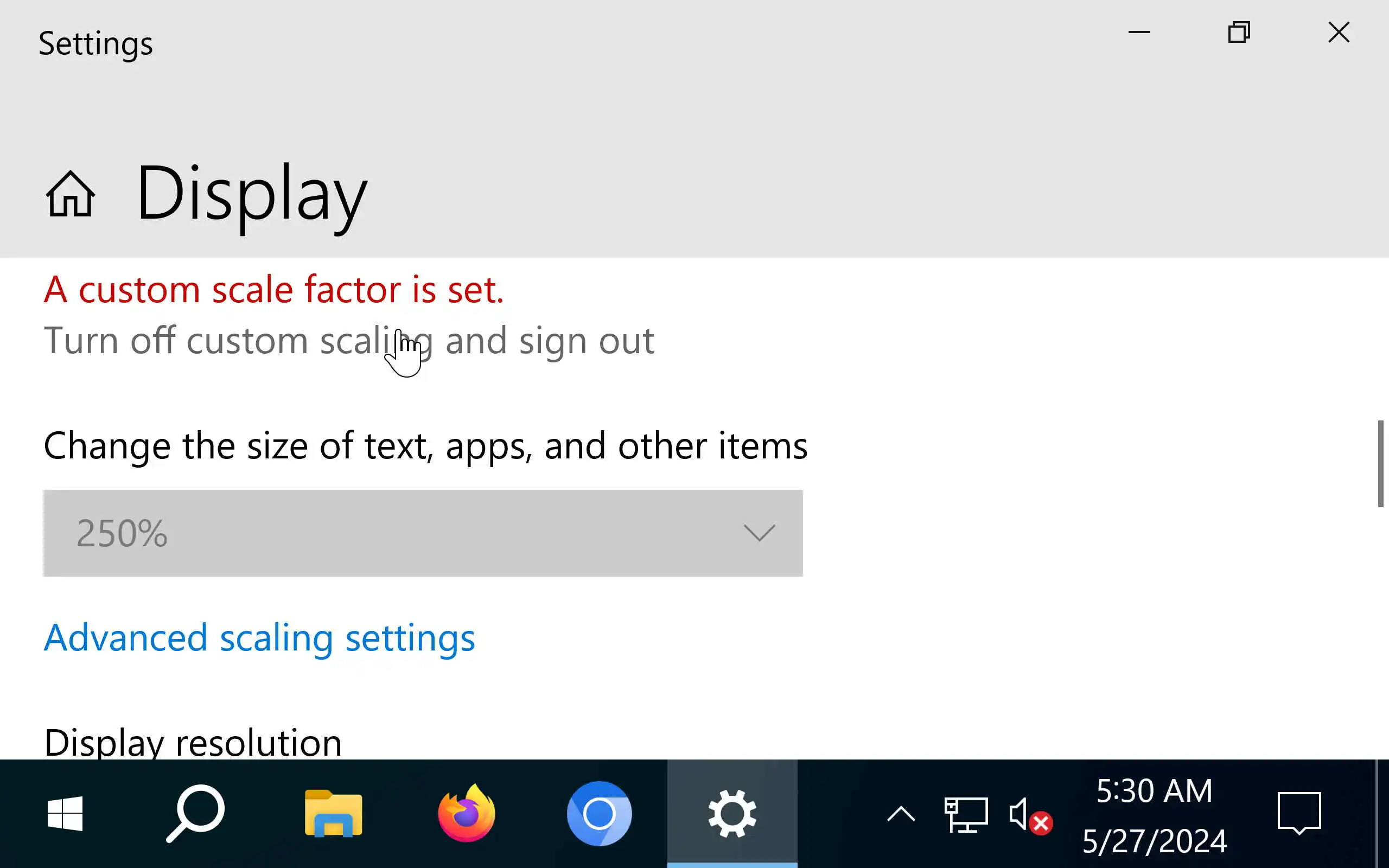The image size is (1389, 868).
Task: Open the Action Center notifications icon
Action: (x=1299, y=813)
